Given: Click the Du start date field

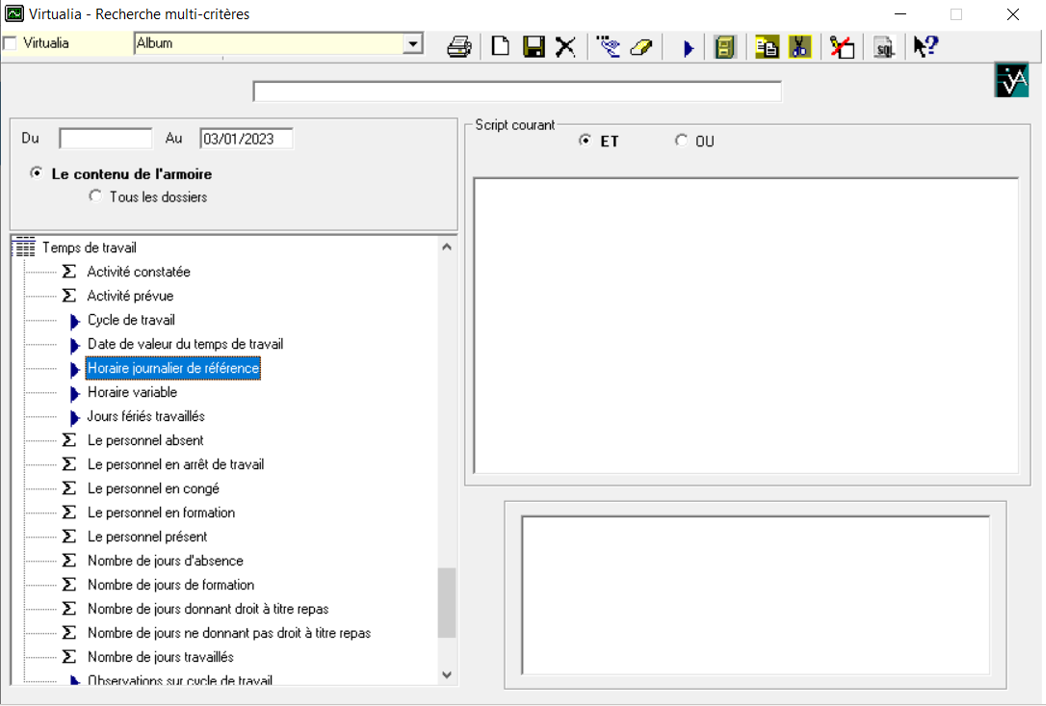Looking at the screenshot, I should click(x=105, y=139).
